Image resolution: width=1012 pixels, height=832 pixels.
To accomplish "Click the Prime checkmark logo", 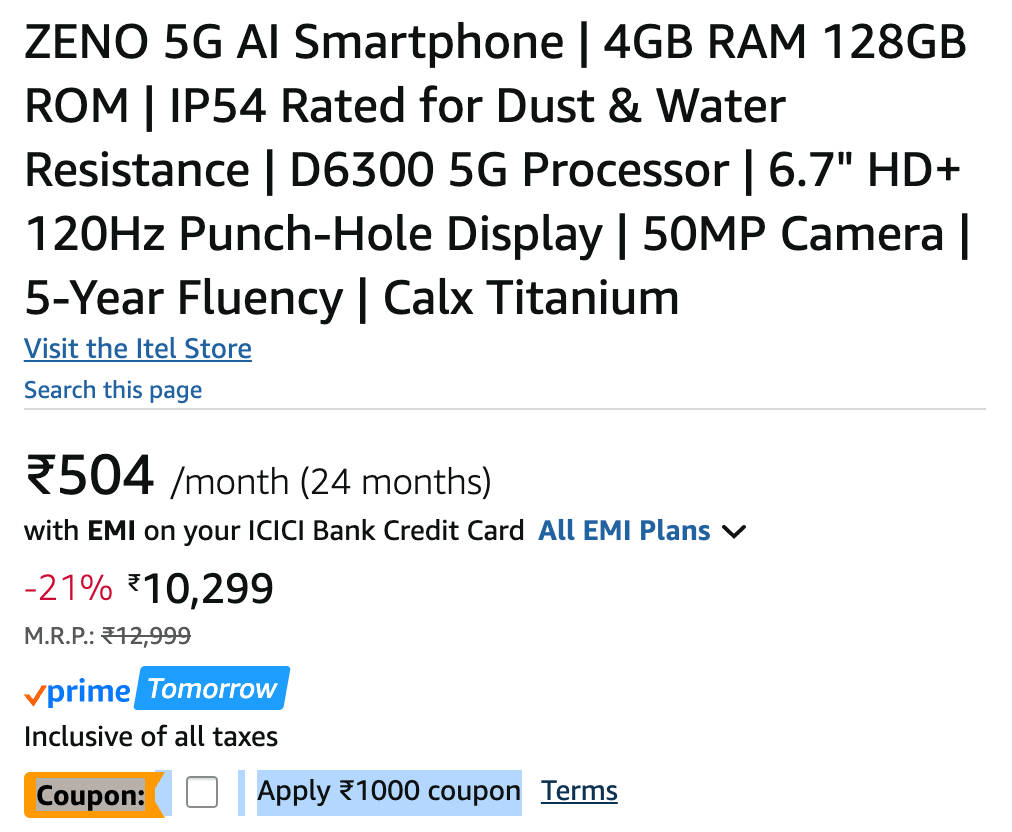I will coord(78,691).
